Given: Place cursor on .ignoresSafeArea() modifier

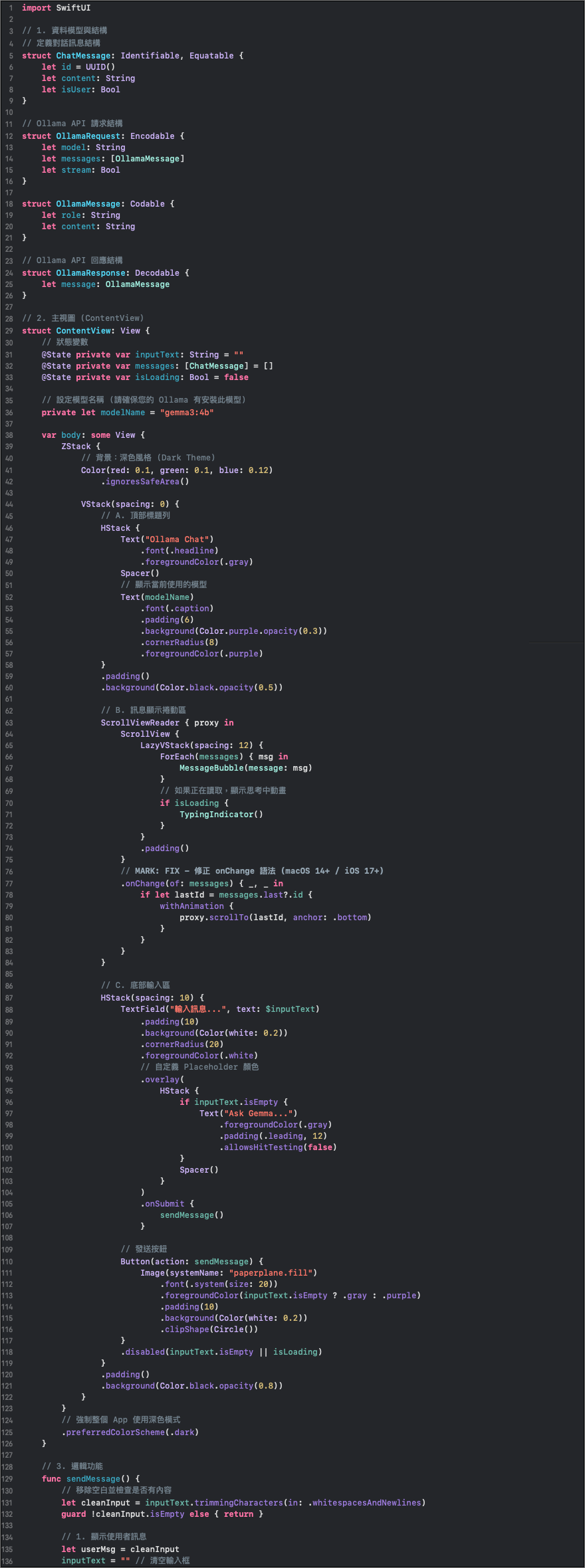Looking at the screenshot, I should (x=145, y=482).
